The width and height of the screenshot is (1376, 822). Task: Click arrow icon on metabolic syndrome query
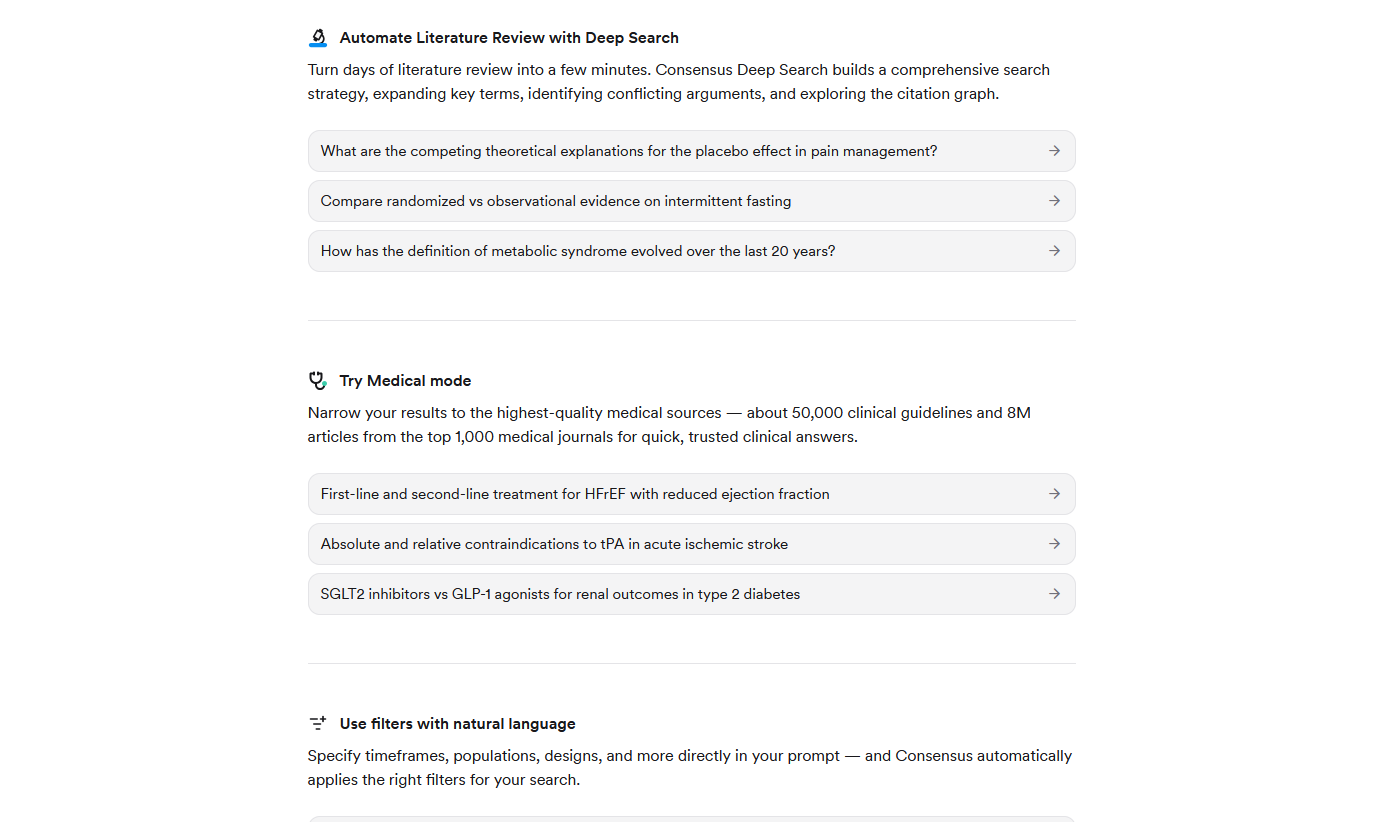coord(1054,251)
